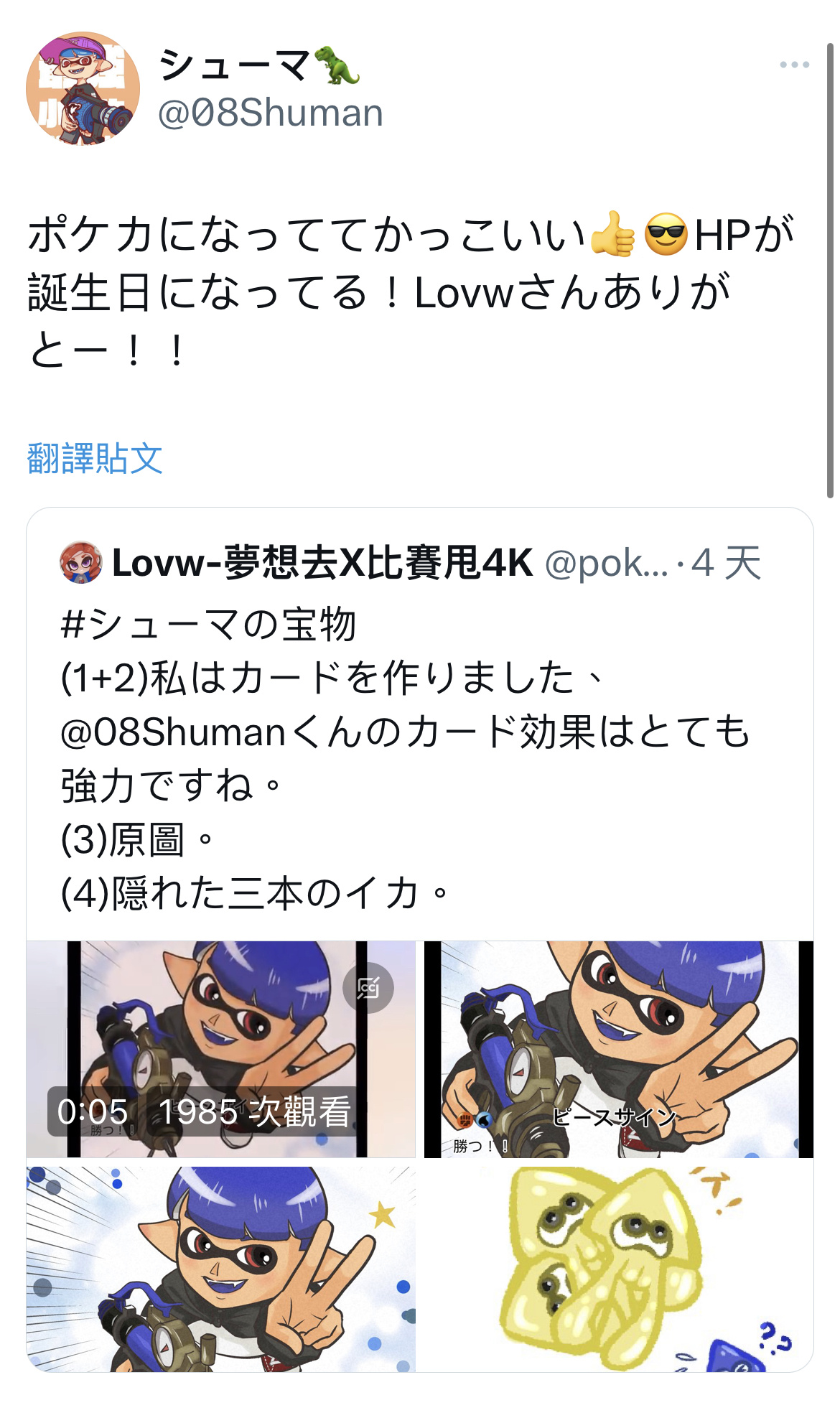Play the 0:05 video thumbnail

[220, 1049]
